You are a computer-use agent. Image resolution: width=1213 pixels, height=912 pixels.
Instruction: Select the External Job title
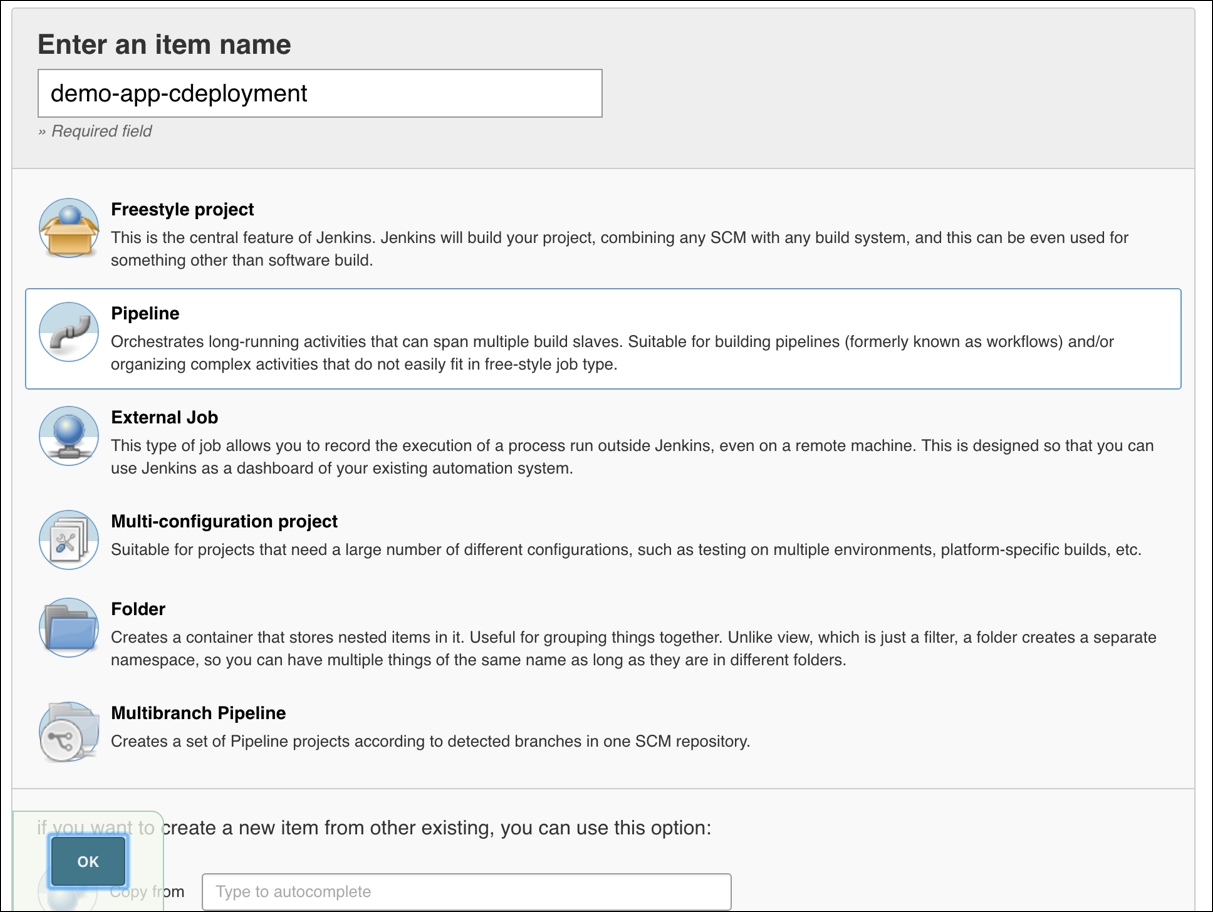click(x=164, y=417)
